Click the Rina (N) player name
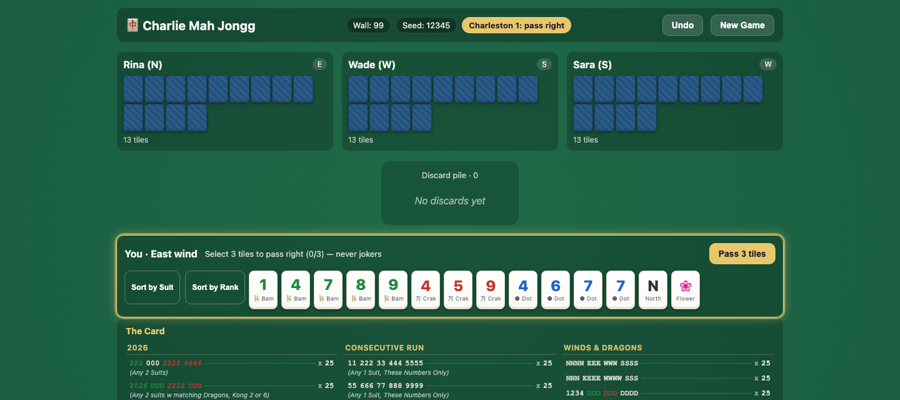The width and height of the screenshot is (900, 400). [143, 65]
